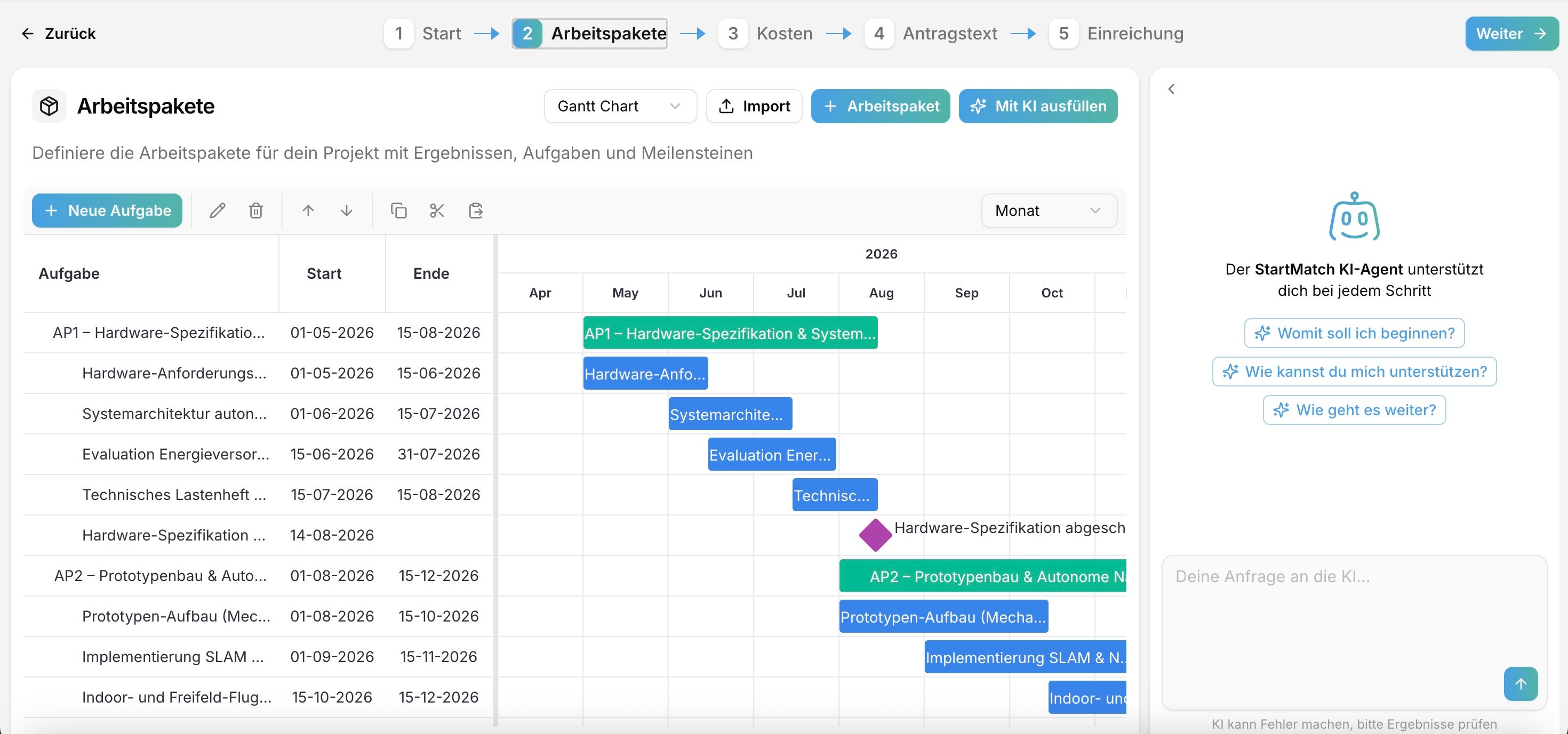The width and height of the screenshot is (1568, 734).
Task: Click the purple milestone diamond
Action: tap(875, 535)
